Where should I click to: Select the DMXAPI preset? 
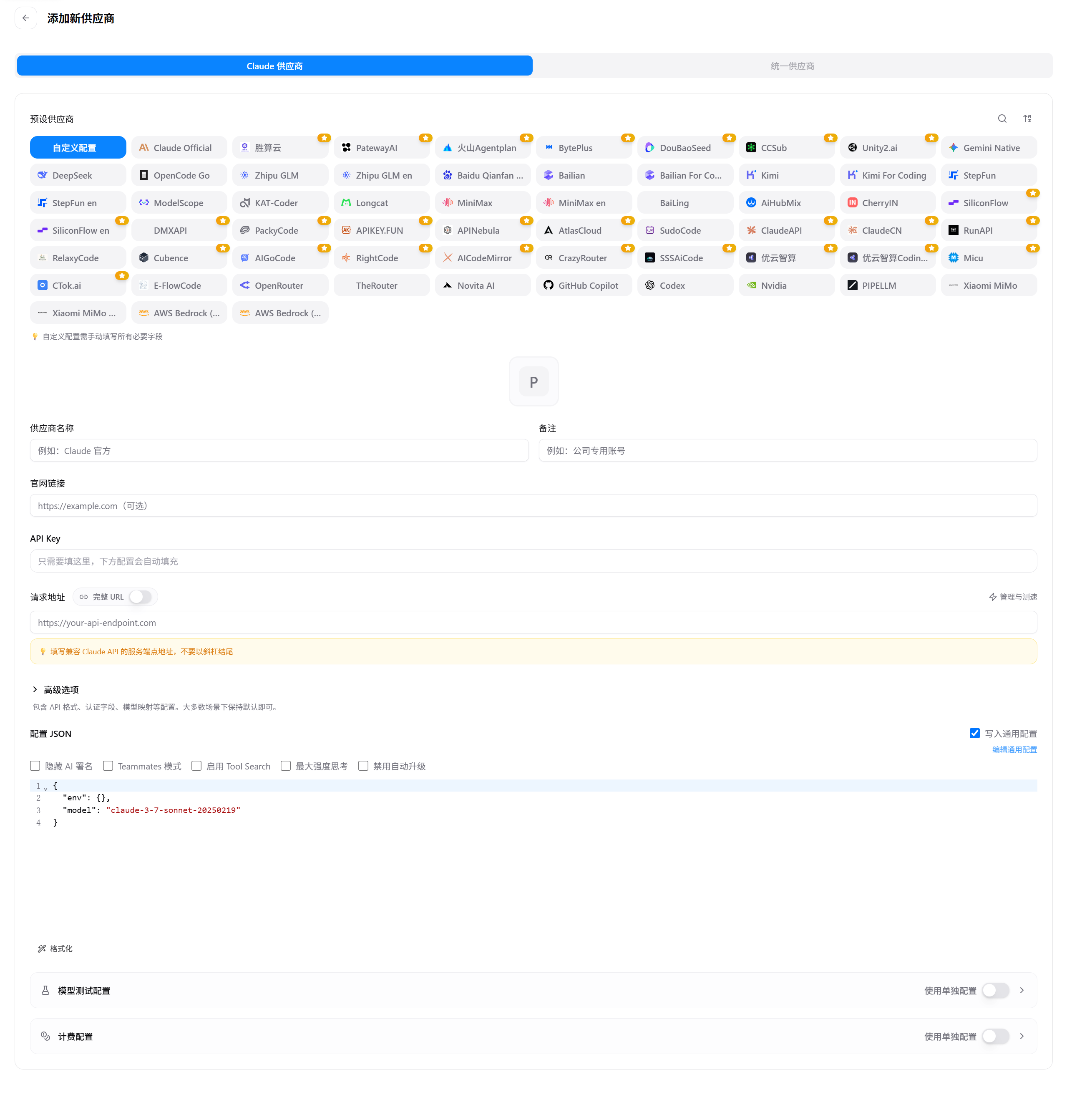click(x=179, y=230)
